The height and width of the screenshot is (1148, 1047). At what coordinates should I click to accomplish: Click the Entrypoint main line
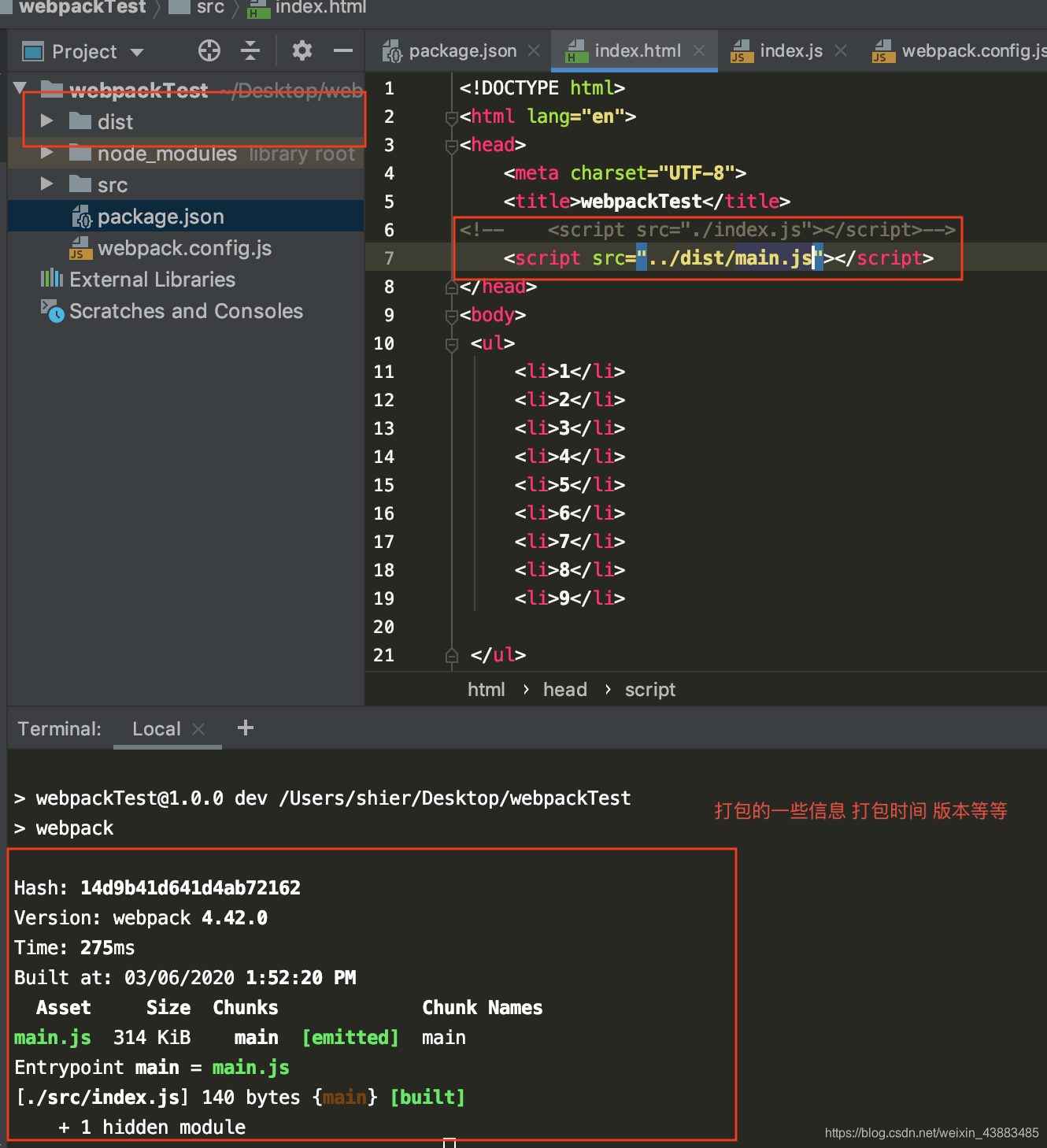[x=152, y=1068]
